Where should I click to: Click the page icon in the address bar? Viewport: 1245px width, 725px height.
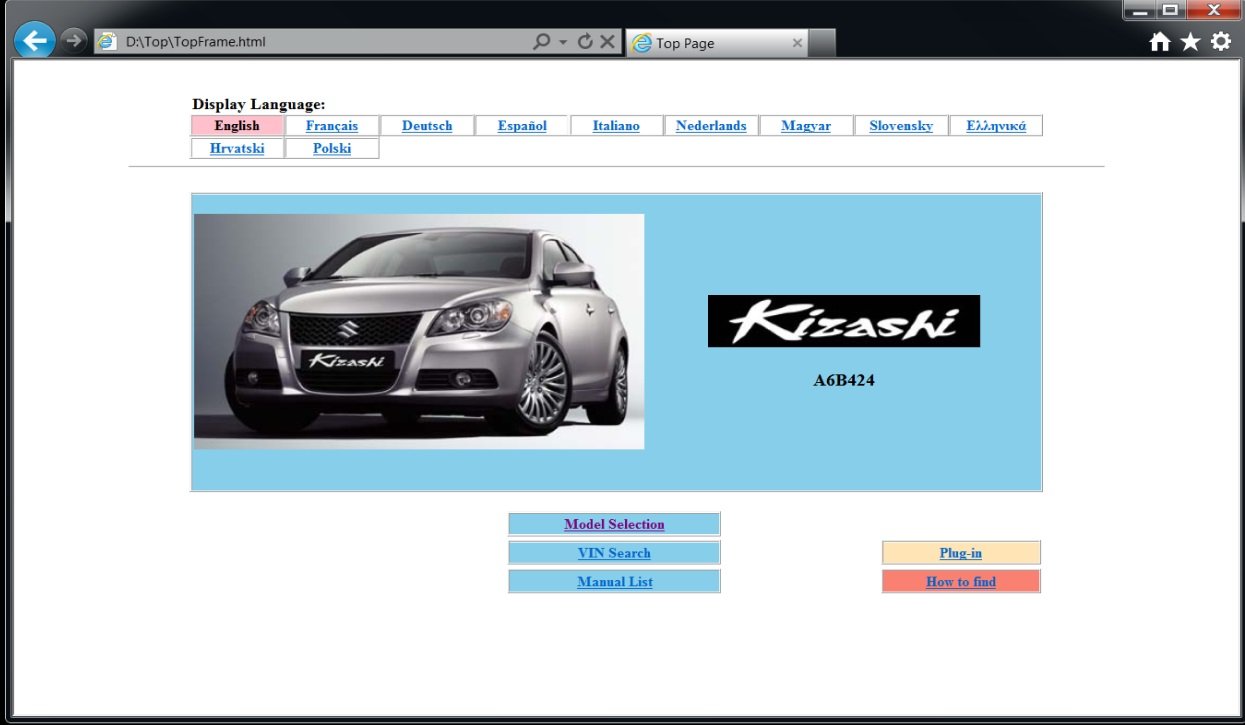106,42
